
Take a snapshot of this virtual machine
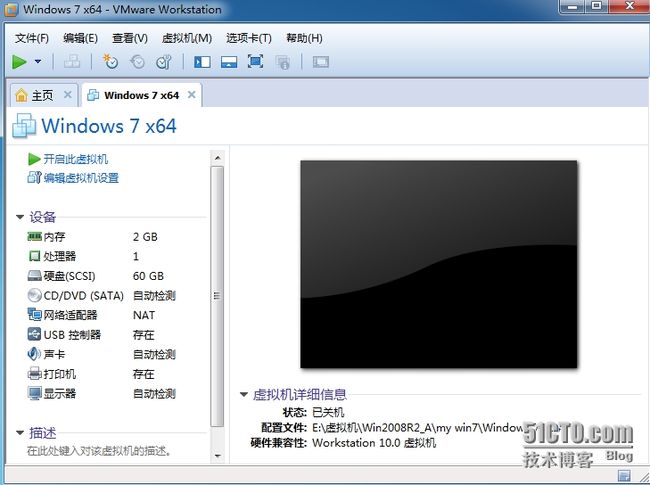[x=110, y=62]
